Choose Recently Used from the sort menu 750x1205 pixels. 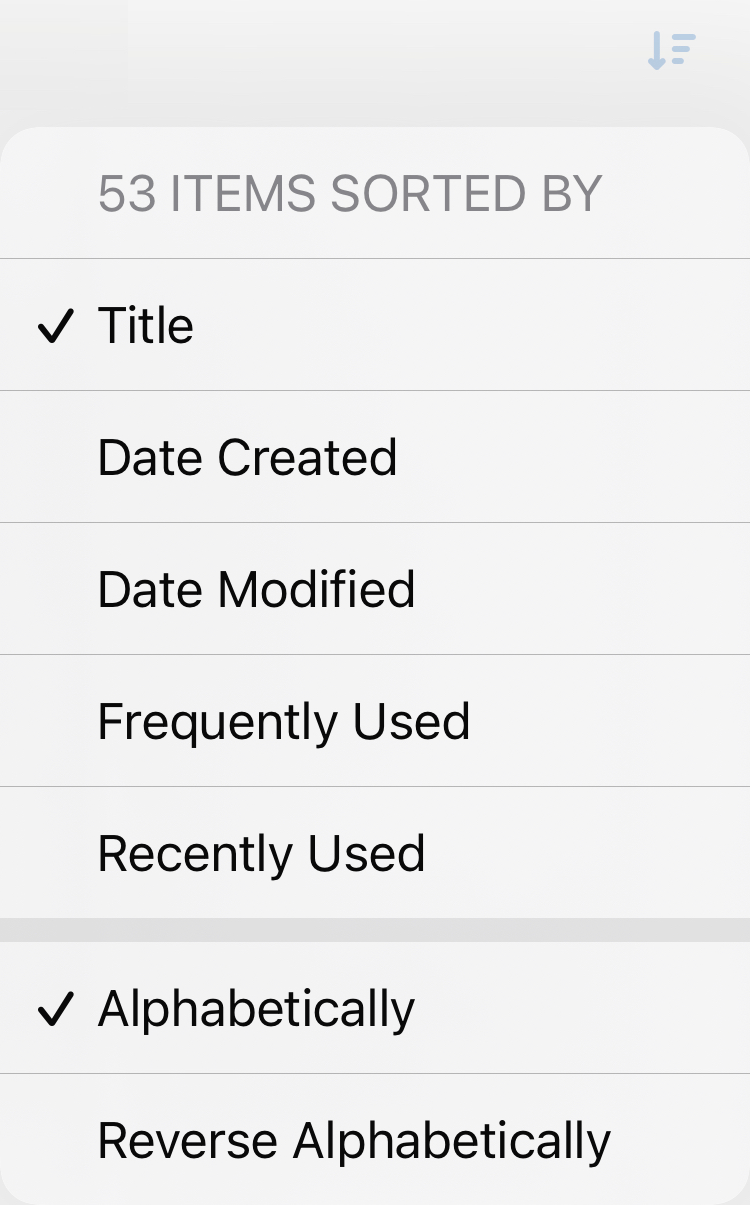261,852
